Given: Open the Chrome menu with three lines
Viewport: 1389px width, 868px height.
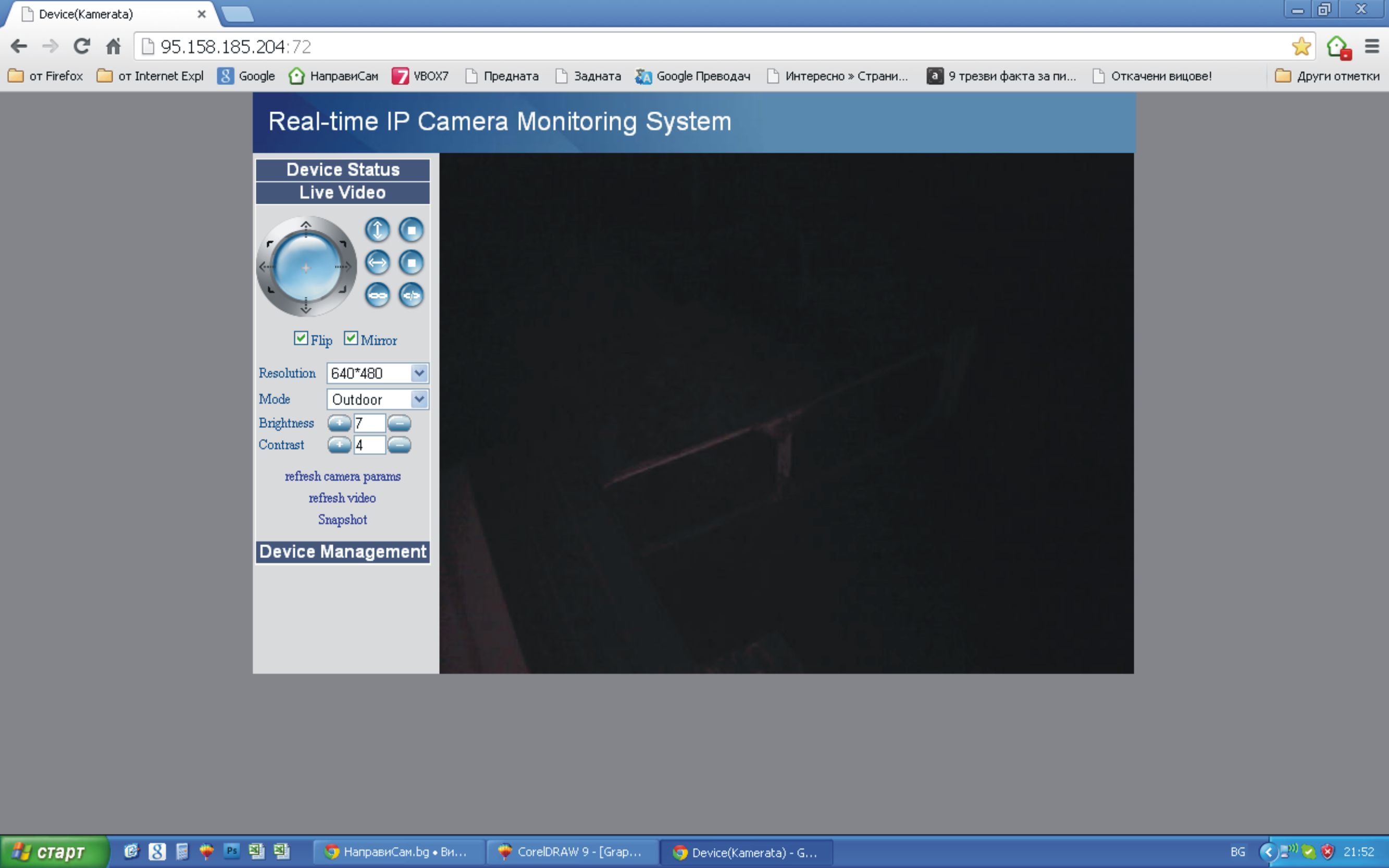Looking at the screenshot, I should click(x=1372, y=46).
